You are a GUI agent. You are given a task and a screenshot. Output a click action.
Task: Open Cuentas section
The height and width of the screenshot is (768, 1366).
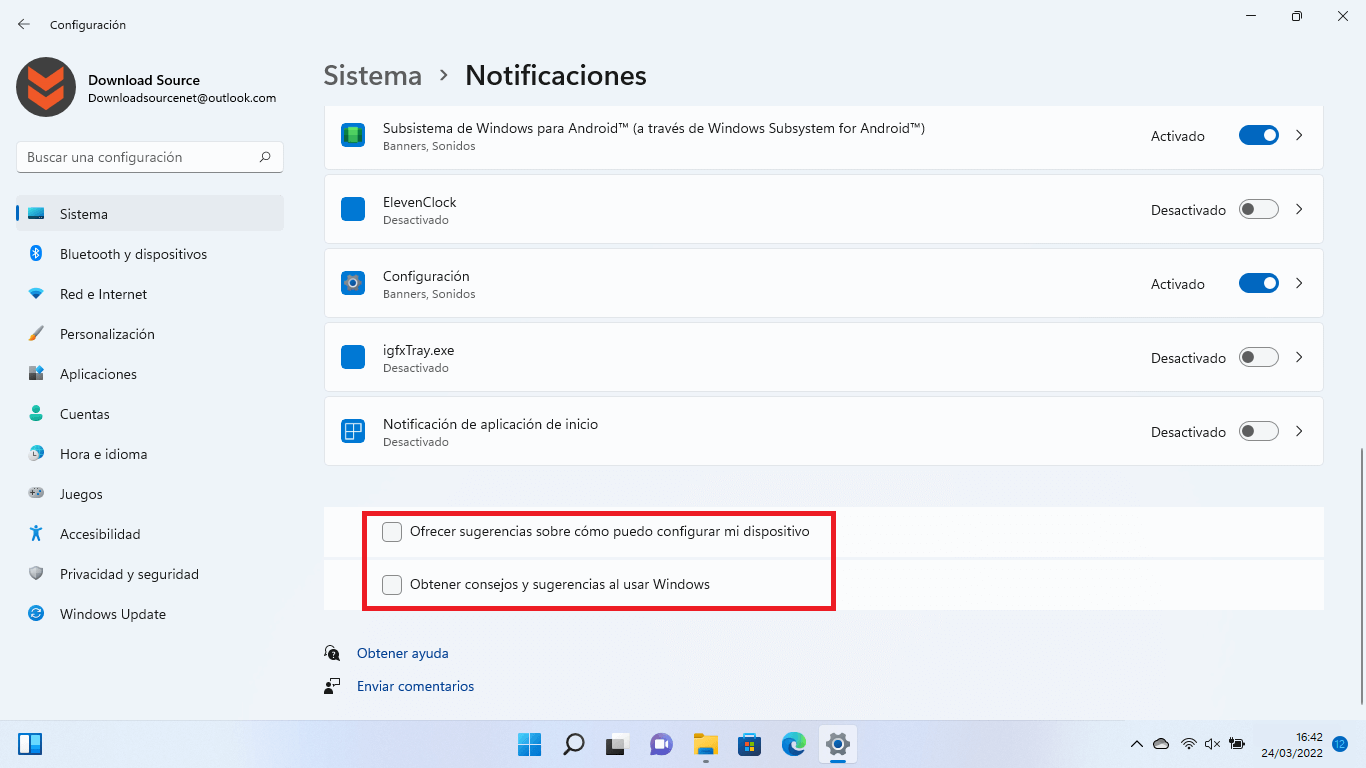150,414
